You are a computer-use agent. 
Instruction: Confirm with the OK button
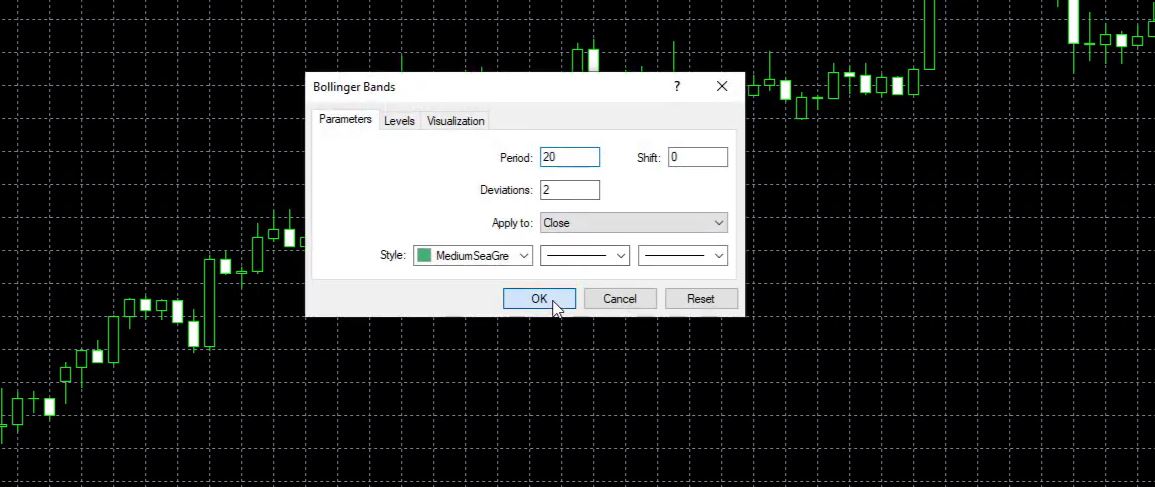point(539,298)
